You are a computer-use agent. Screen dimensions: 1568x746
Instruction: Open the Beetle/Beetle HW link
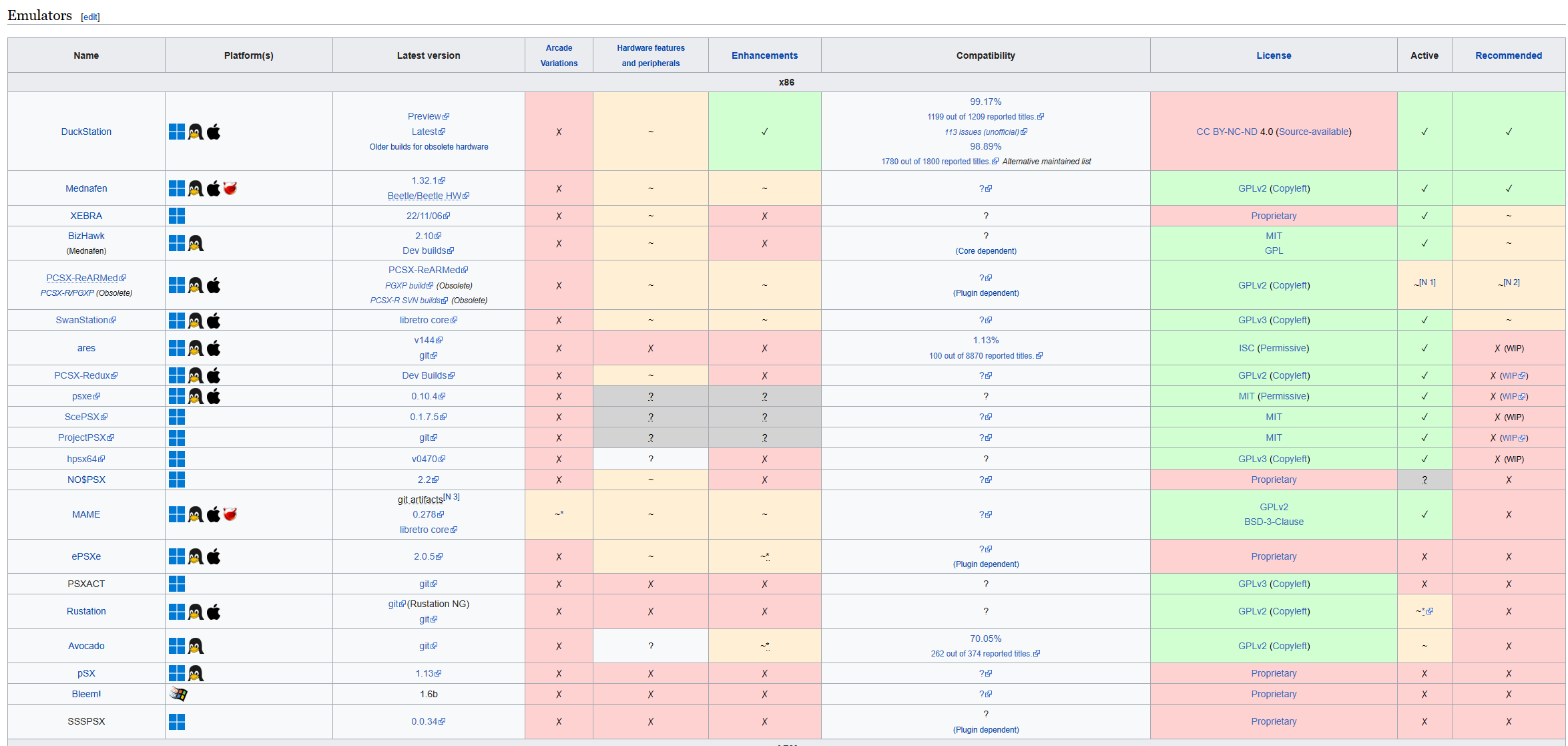coord(429,196)
